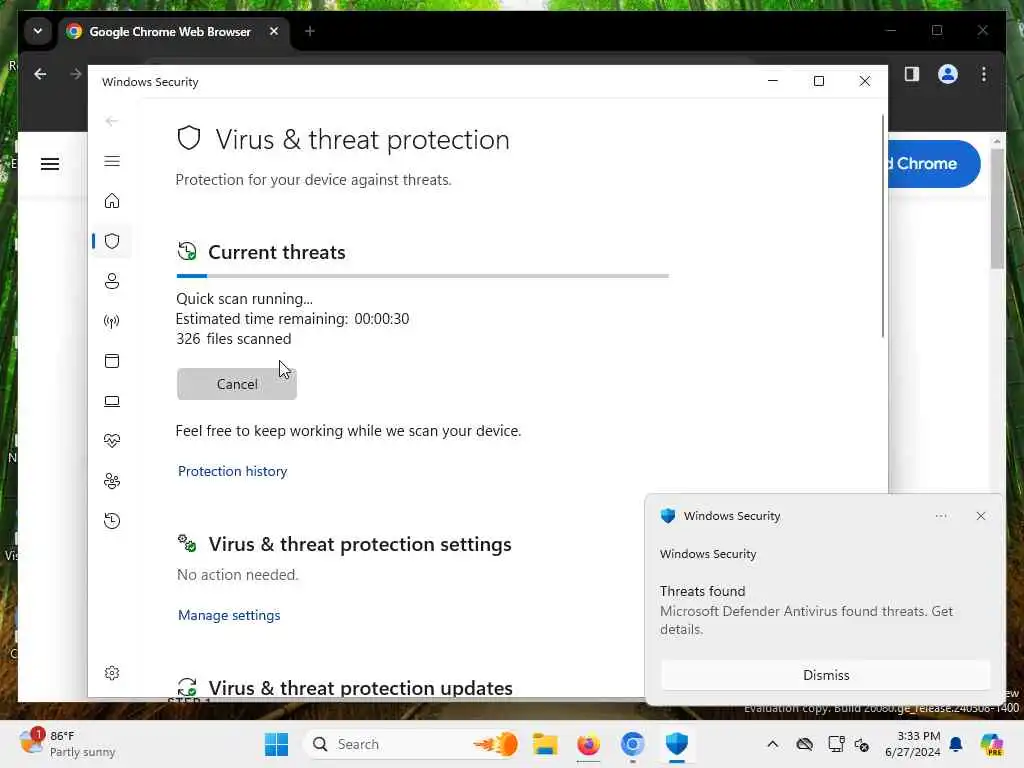This screenshot has height=768, width=1024.
Task: Switch to Google Chrome Web Browser tab
Action: click(x=170, y=31)
